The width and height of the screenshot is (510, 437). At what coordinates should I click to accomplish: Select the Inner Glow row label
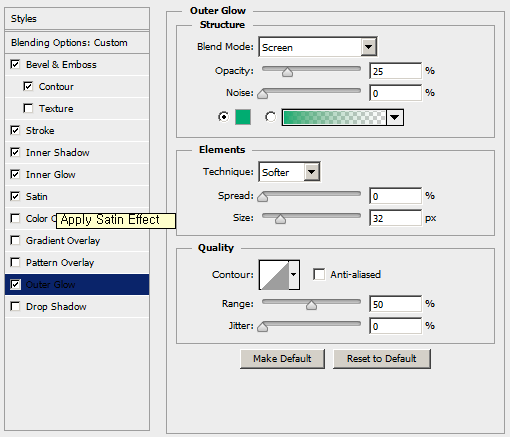tap(51, 174)
